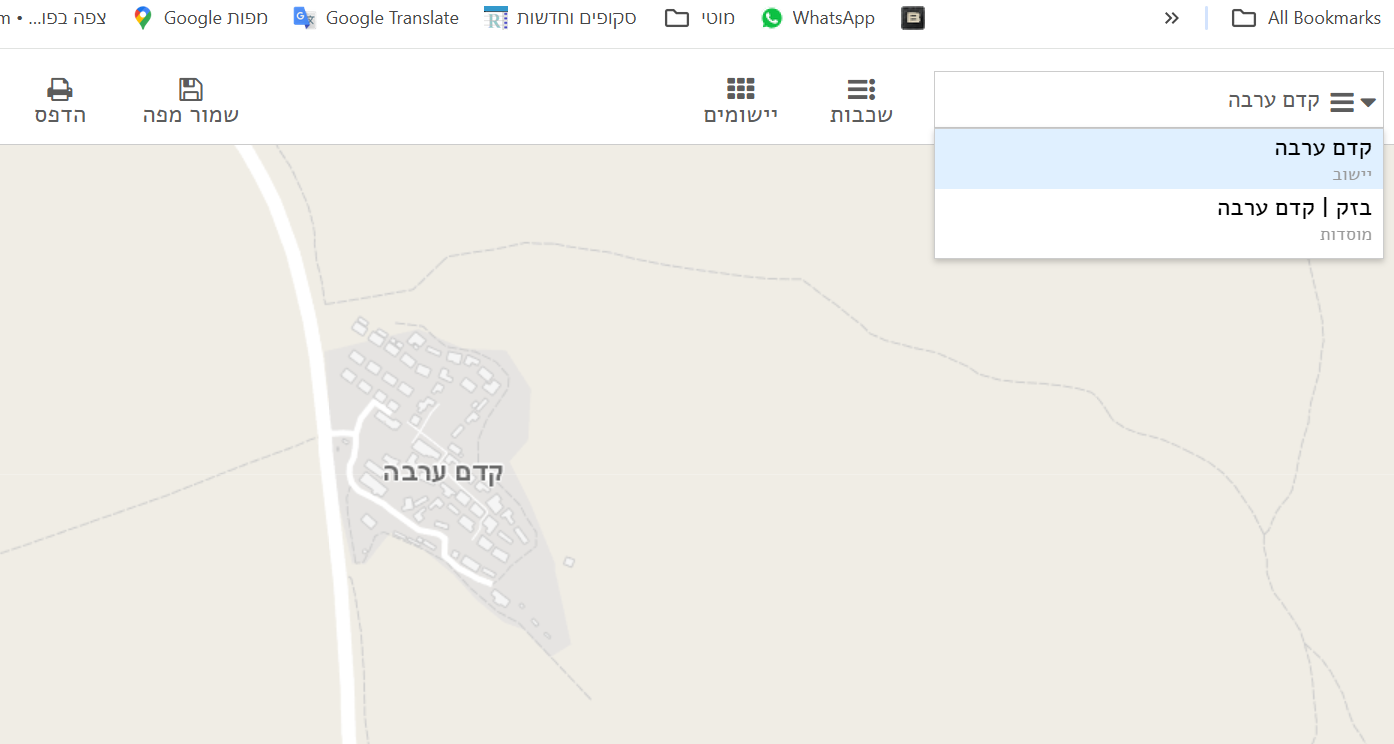Open the סקופים וחדשות bookmark
The image size is (1394, 744).
pyautogui.click(x=560, y=18)
